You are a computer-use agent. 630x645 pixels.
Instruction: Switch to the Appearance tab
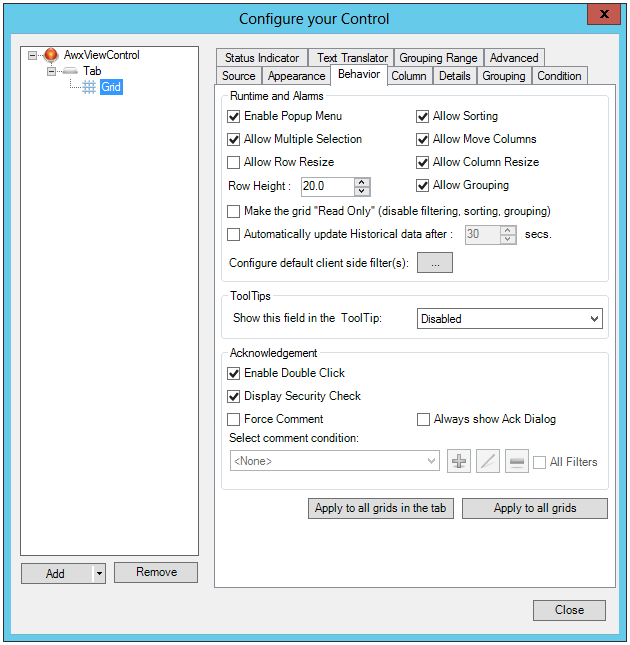[x=296, y=76]
